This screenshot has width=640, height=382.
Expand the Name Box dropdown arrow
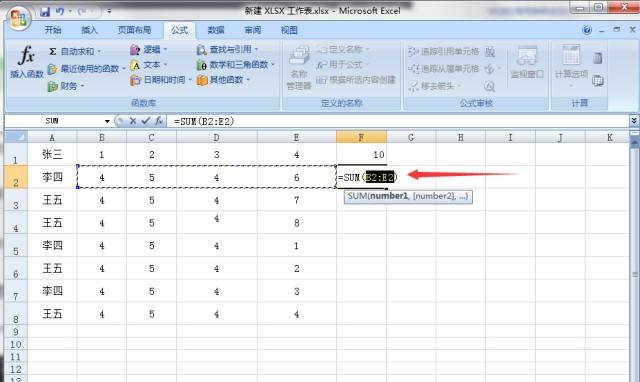[x=107, y=121]
